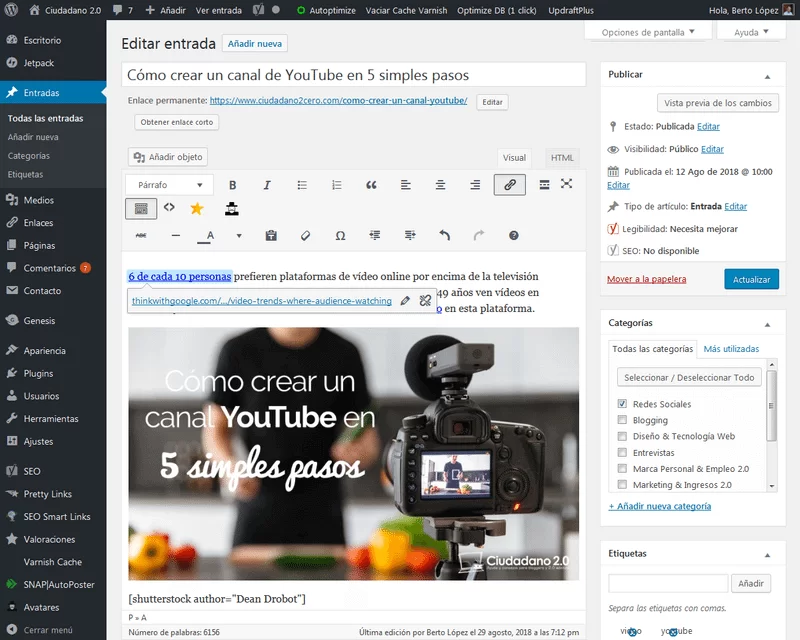Screen dimensions: 800x640
Task: Open Ajustes settings menu
Action: [x=38, y=441]
